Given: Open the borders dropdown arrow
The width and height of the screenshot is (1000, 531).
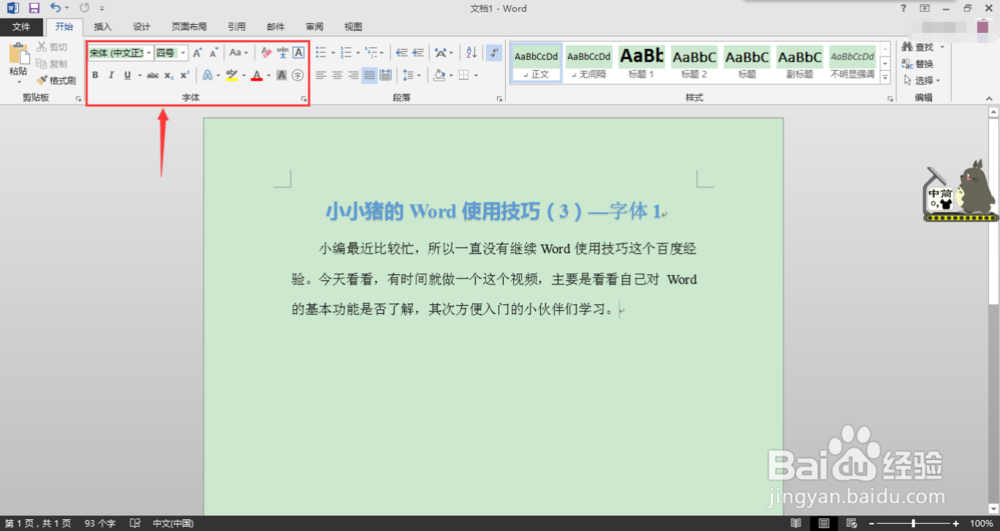Looking at the screenshot, I should coord(476,75).
